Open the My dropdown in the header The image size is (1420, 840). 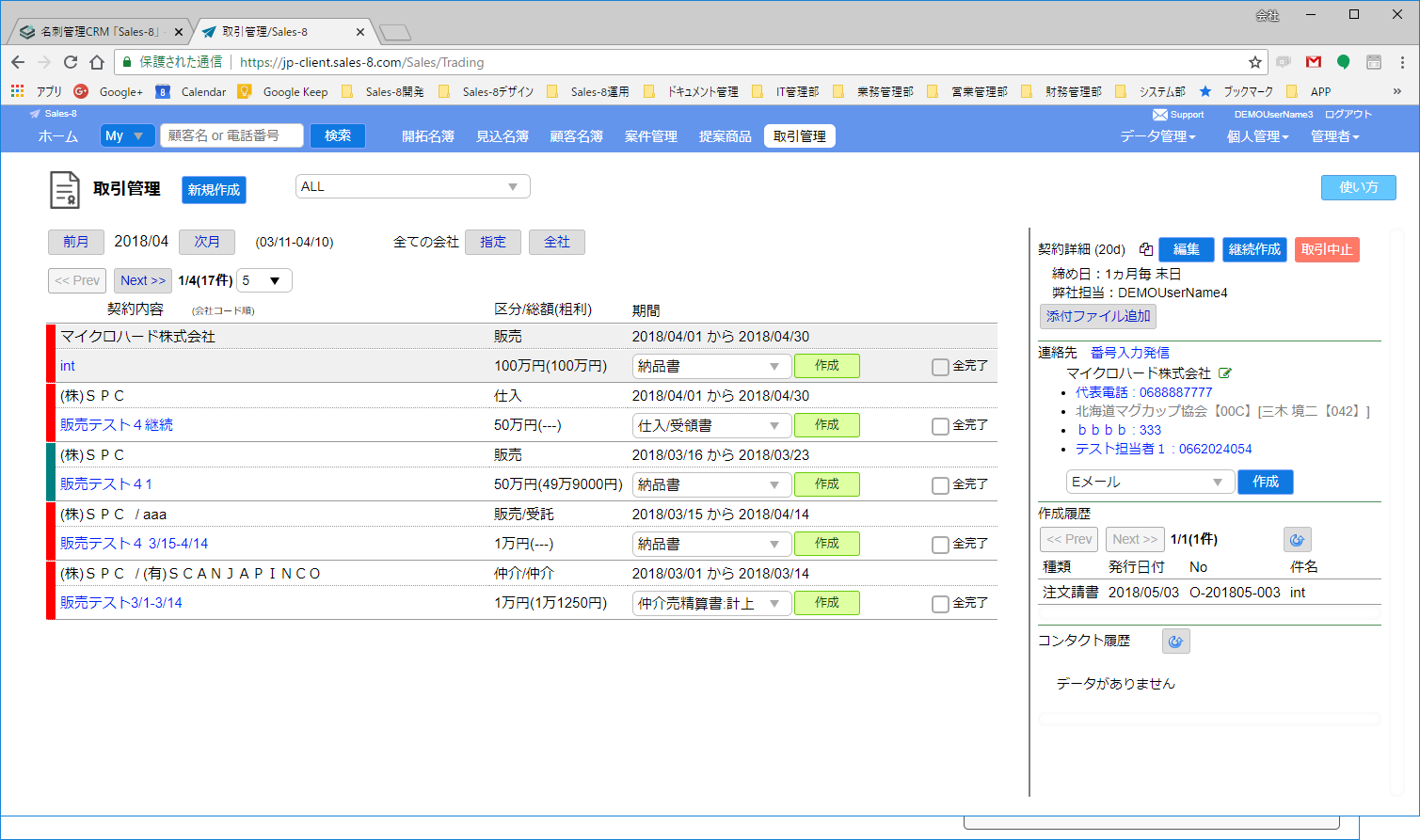point(127,135)
